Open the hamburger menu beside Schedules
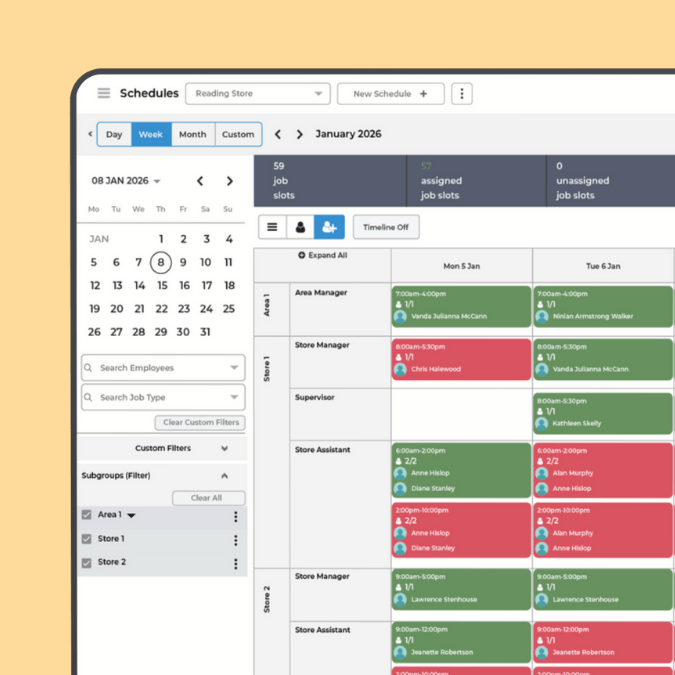 pos(103,94)
